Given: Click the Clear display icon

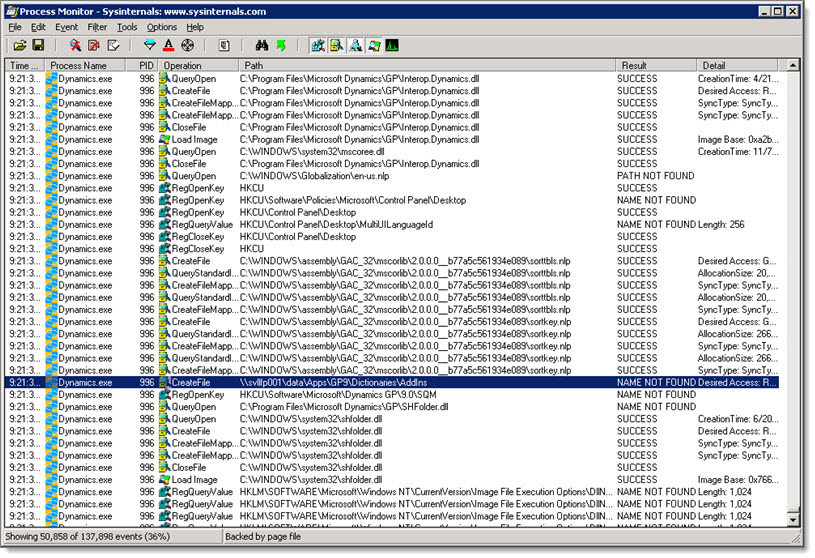Looking at the screenshot, I should click(113, 46).
